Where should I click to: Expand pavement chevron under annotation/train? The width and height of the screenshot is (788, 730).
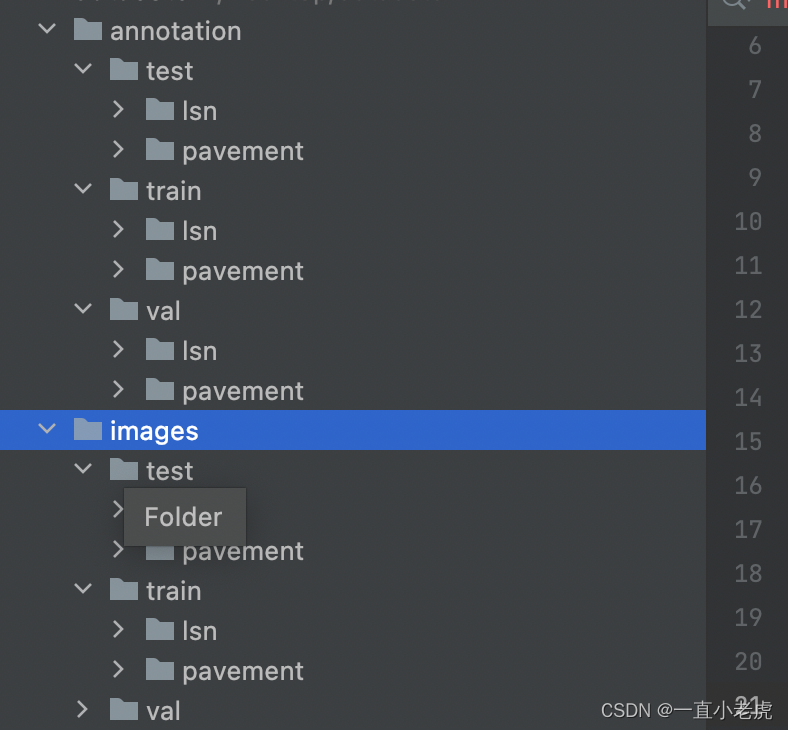tap(118, 270)
